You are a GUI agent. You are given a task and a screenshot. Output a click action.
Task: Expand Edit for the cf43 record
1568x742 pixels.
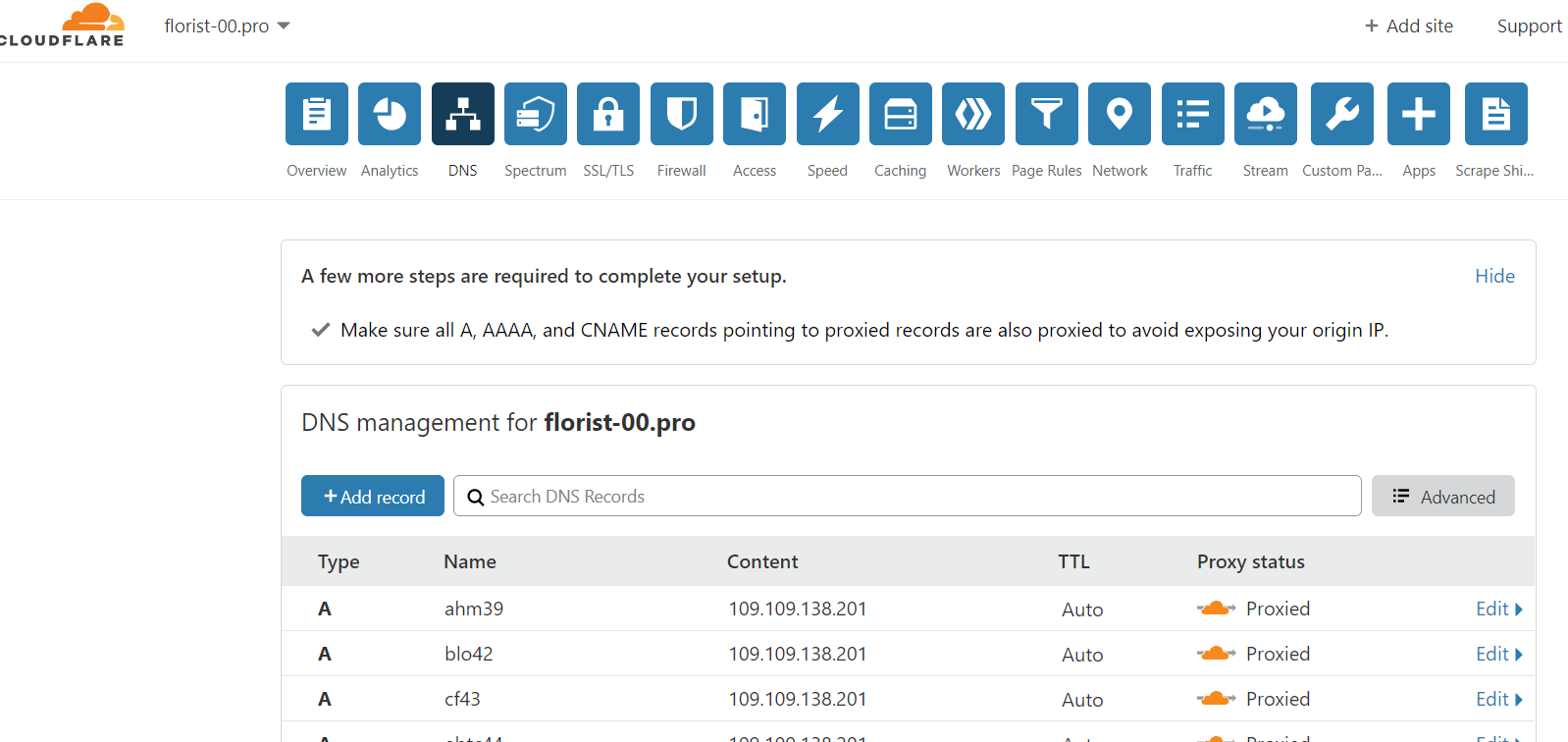pyautogui.click(x=1499, y=699)
